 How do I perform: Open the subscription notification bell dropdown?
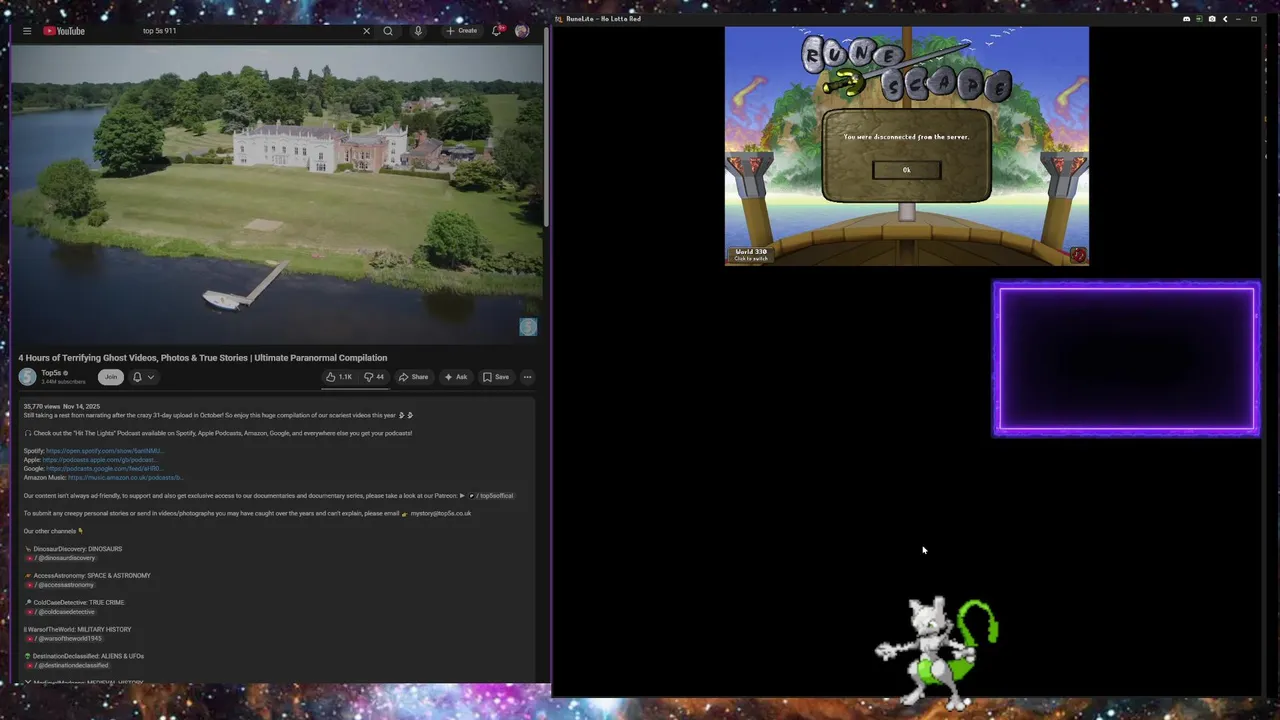pos(143,377)
